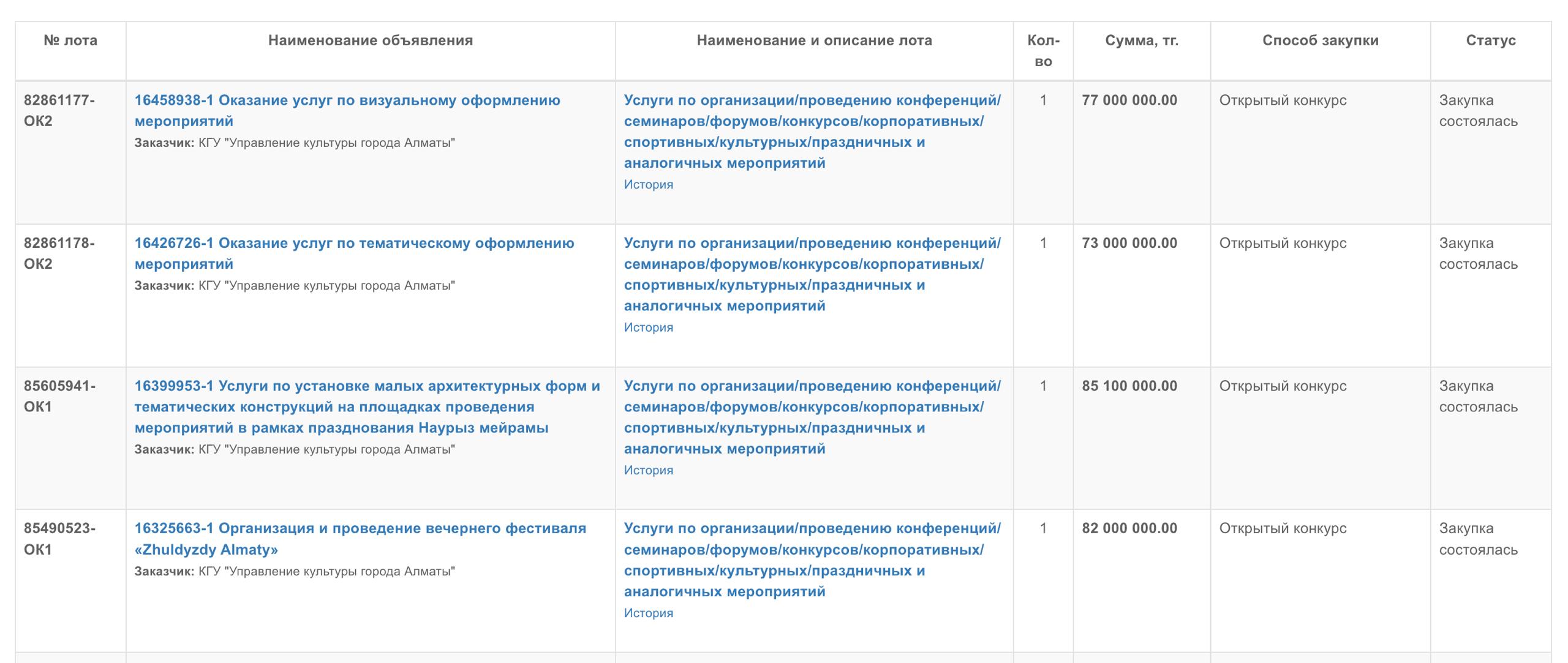Click the Способ закупки column header
1568x663 pixels.
(1320, 40)
